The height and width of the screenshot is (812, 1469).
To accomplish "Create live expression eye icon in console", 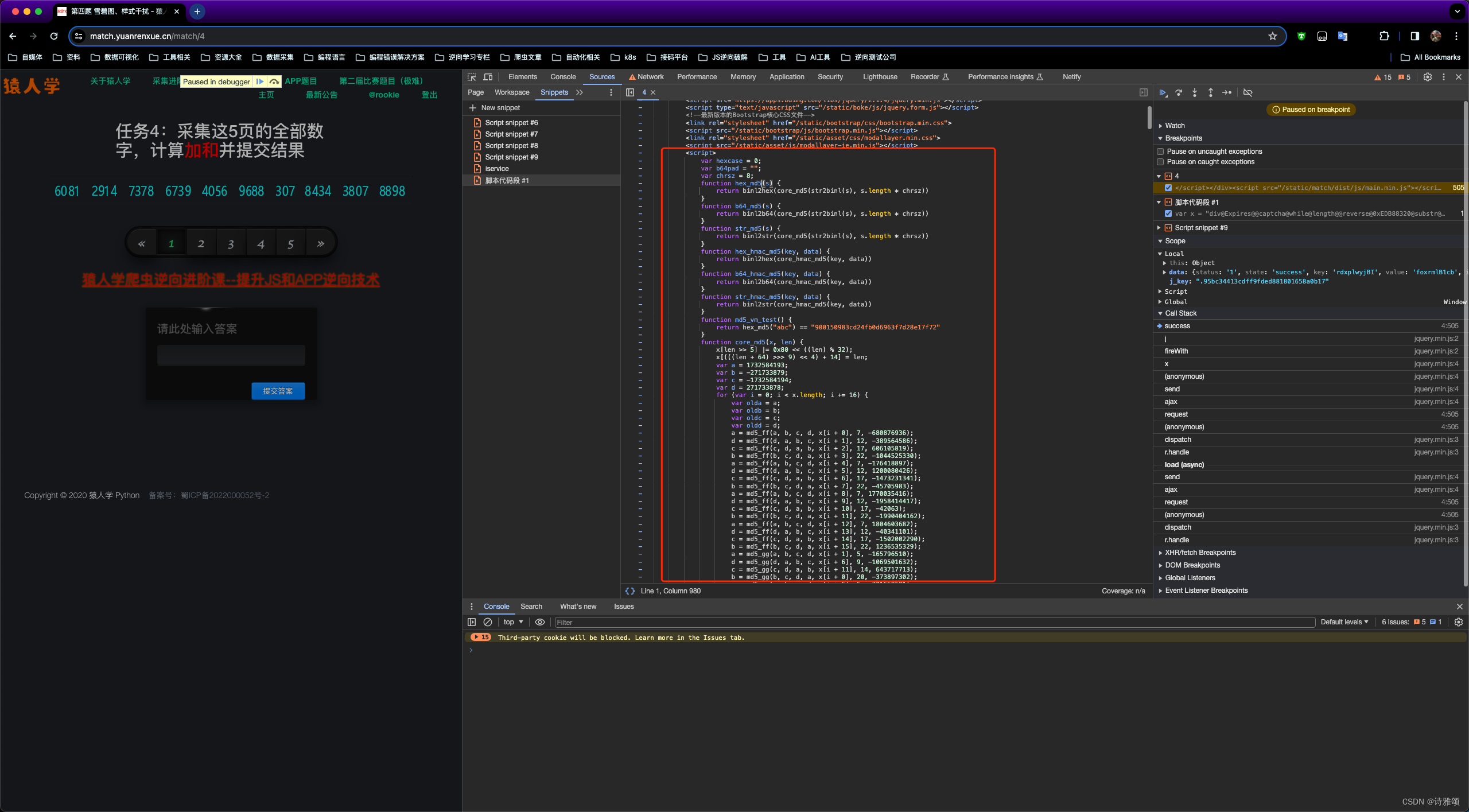I will (540, 622).
